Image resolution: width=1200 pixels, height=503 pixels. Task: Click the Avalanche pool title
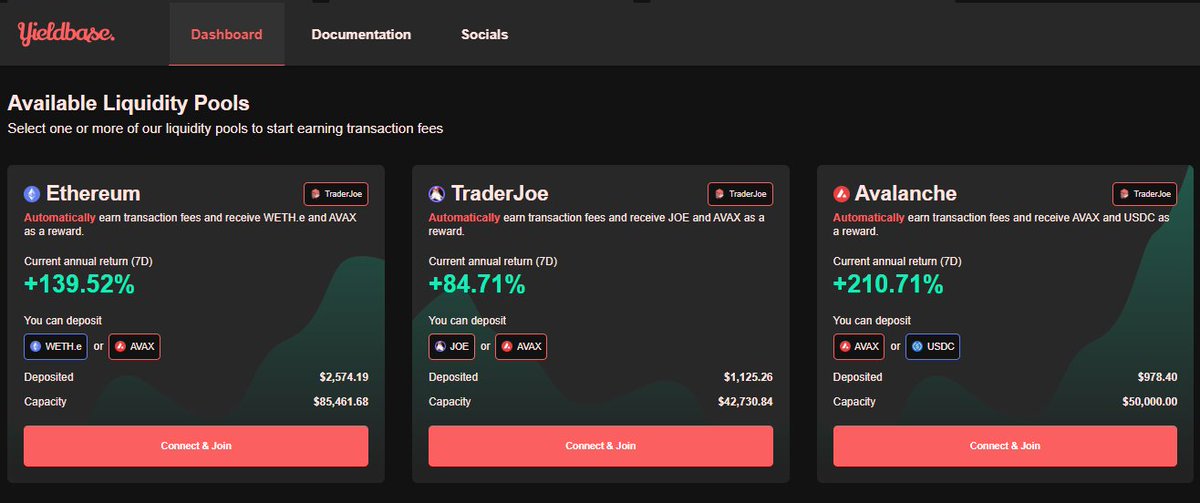click(906, 194)
